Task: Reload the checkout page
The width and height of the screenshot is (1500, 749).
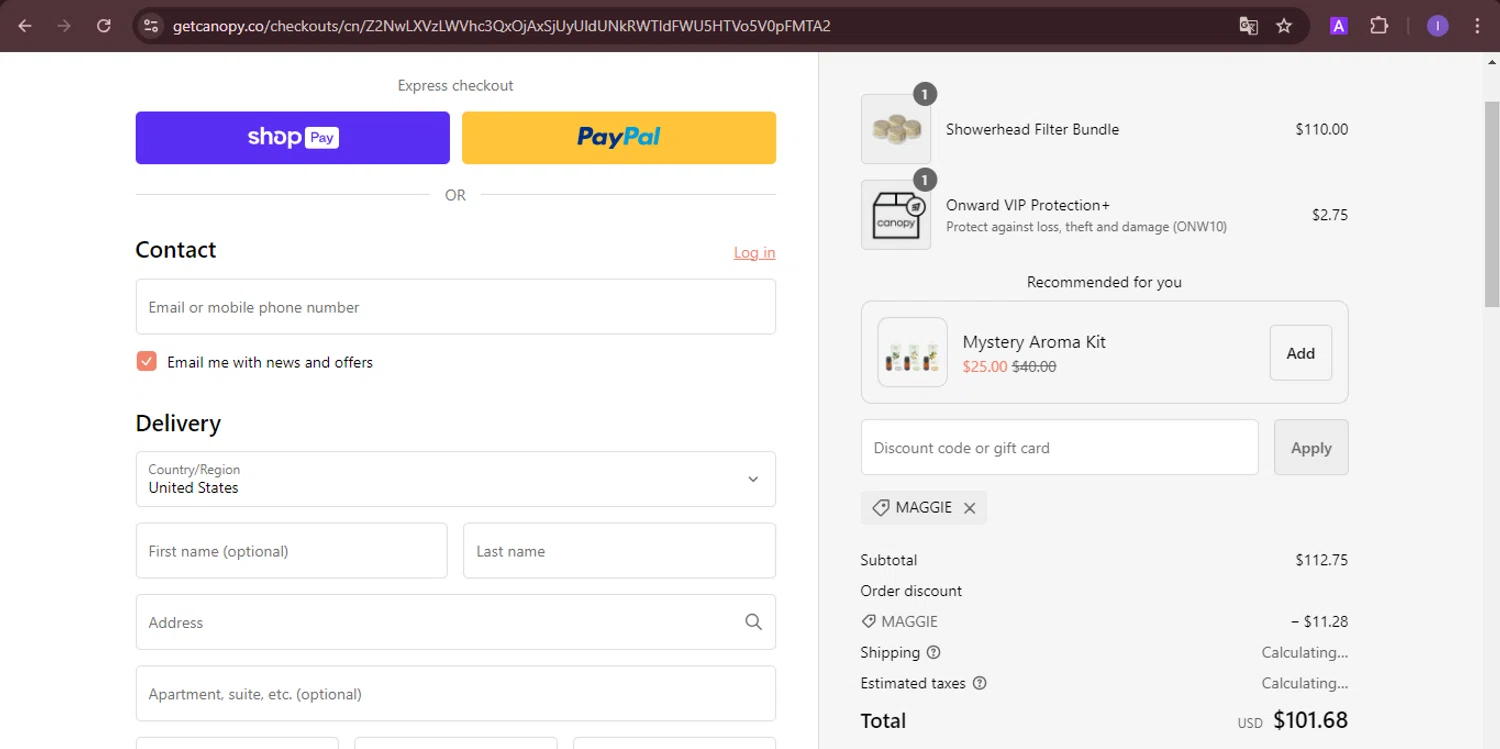Action: pos(103,26)
